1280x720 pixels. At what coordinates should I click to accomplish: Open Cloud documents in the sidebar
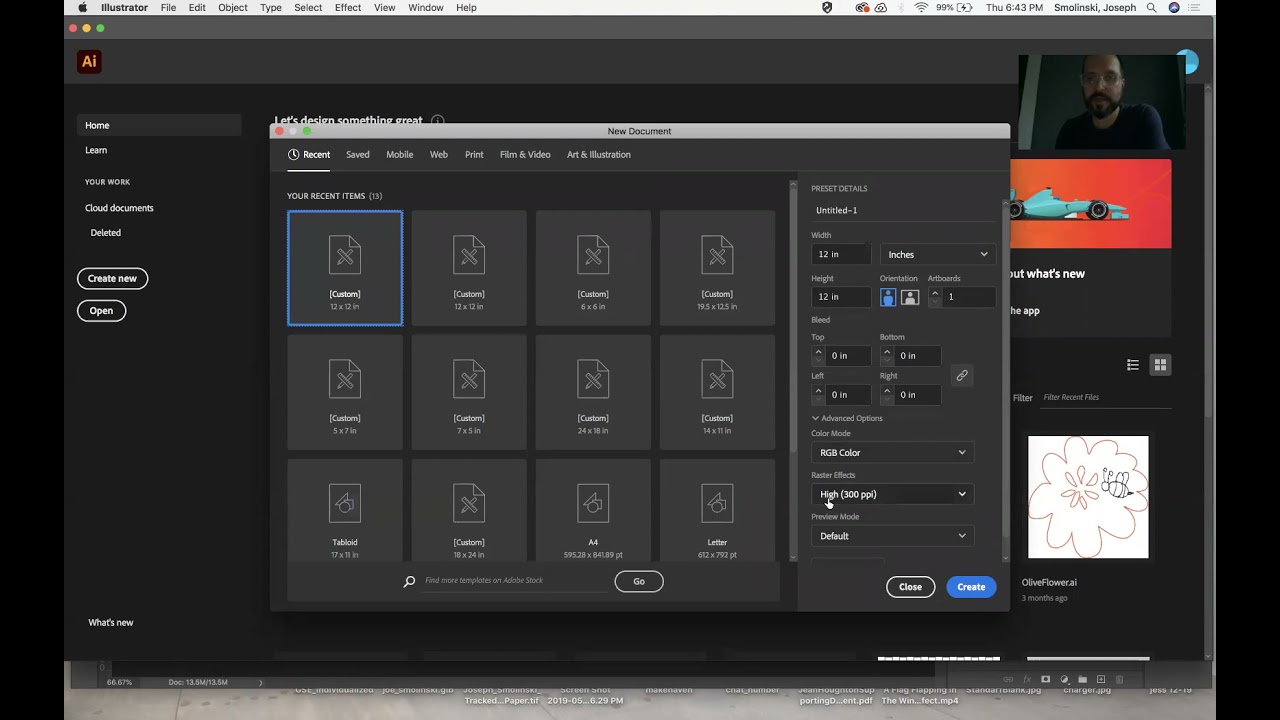119,208
